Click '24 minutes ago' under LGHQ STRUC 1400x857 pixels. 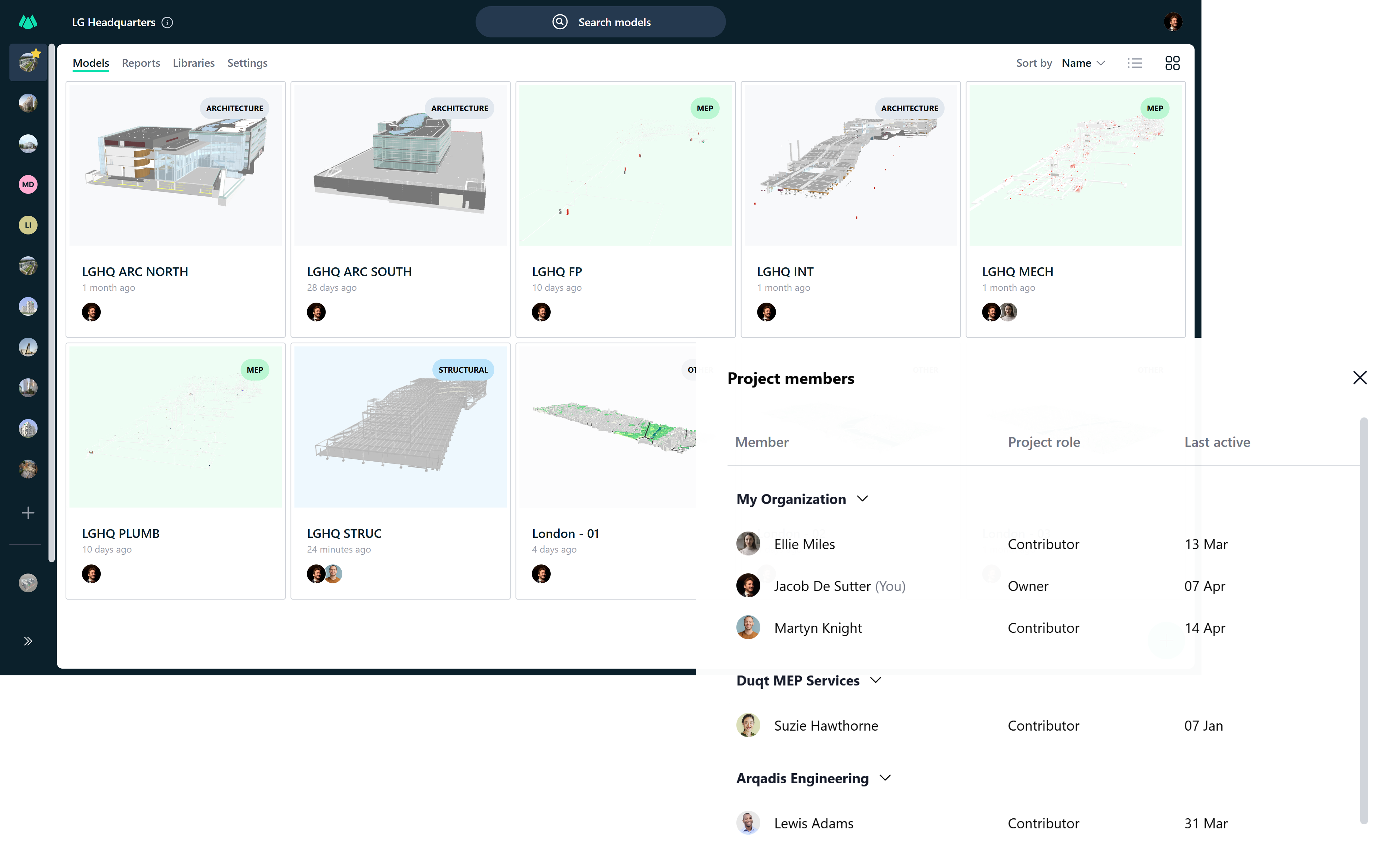[x=339, y=549]
